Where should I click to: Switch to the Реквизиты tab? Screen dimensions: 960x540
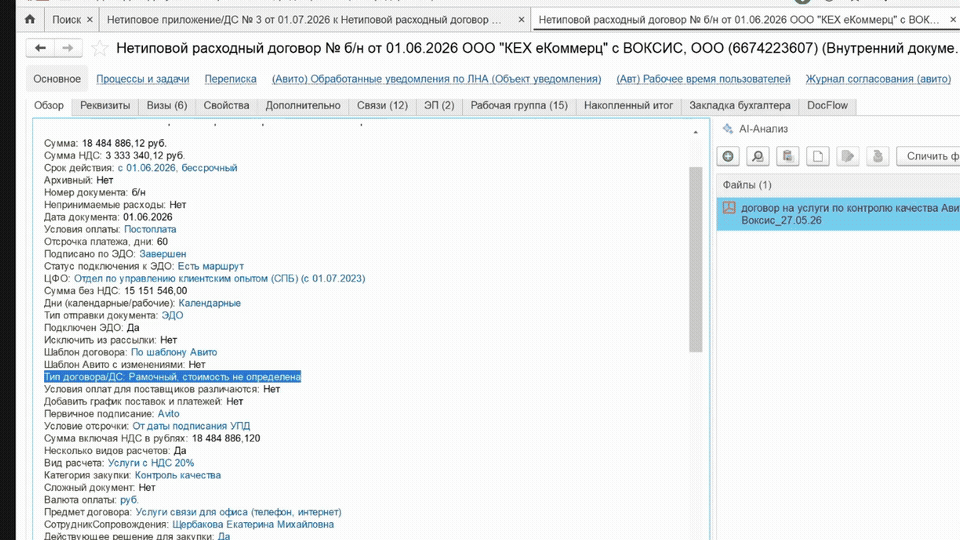tap(105, 105)
